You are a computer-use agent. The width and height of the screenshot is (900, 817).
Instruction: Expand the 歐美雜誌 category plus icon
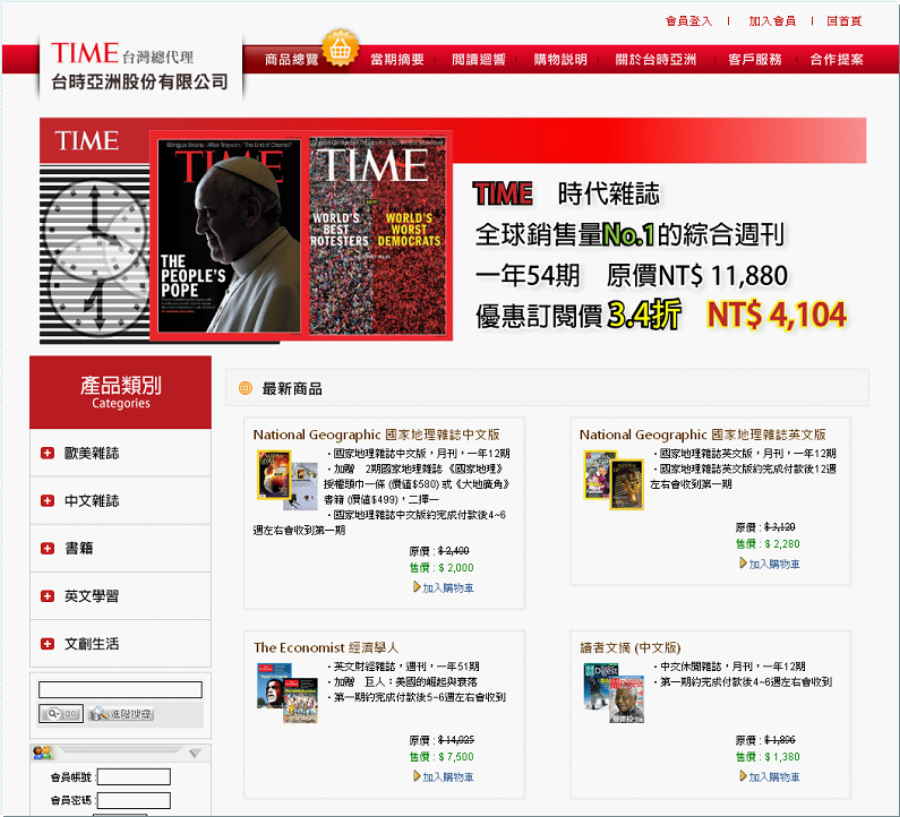click(x=47, y=453)
